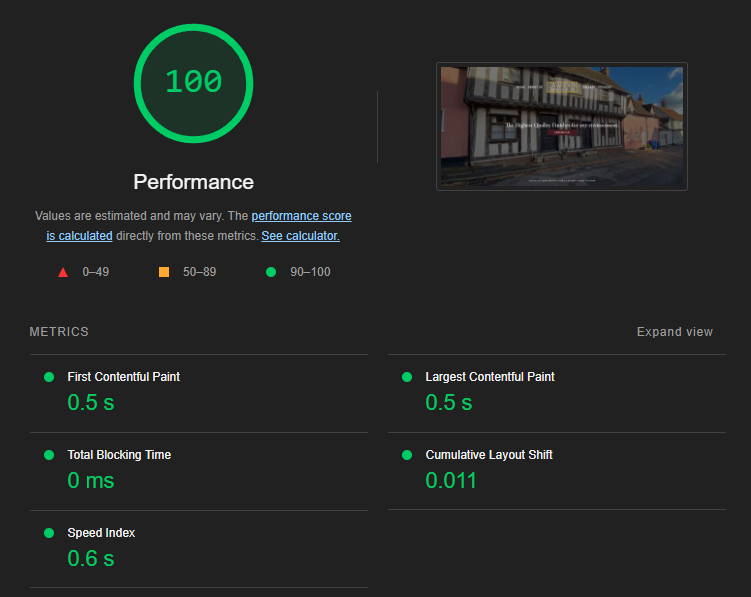Image resolution: width=751 pixels, height=597 pixels.
Task: Click the 0.011 Cumulative Layout Shift value
Action: 451,481
